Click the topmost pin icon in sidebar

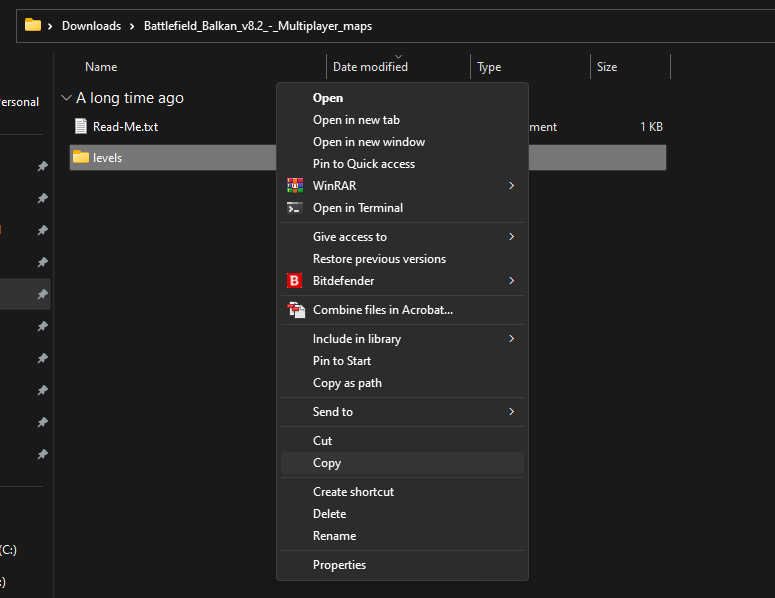coord(42,167)
